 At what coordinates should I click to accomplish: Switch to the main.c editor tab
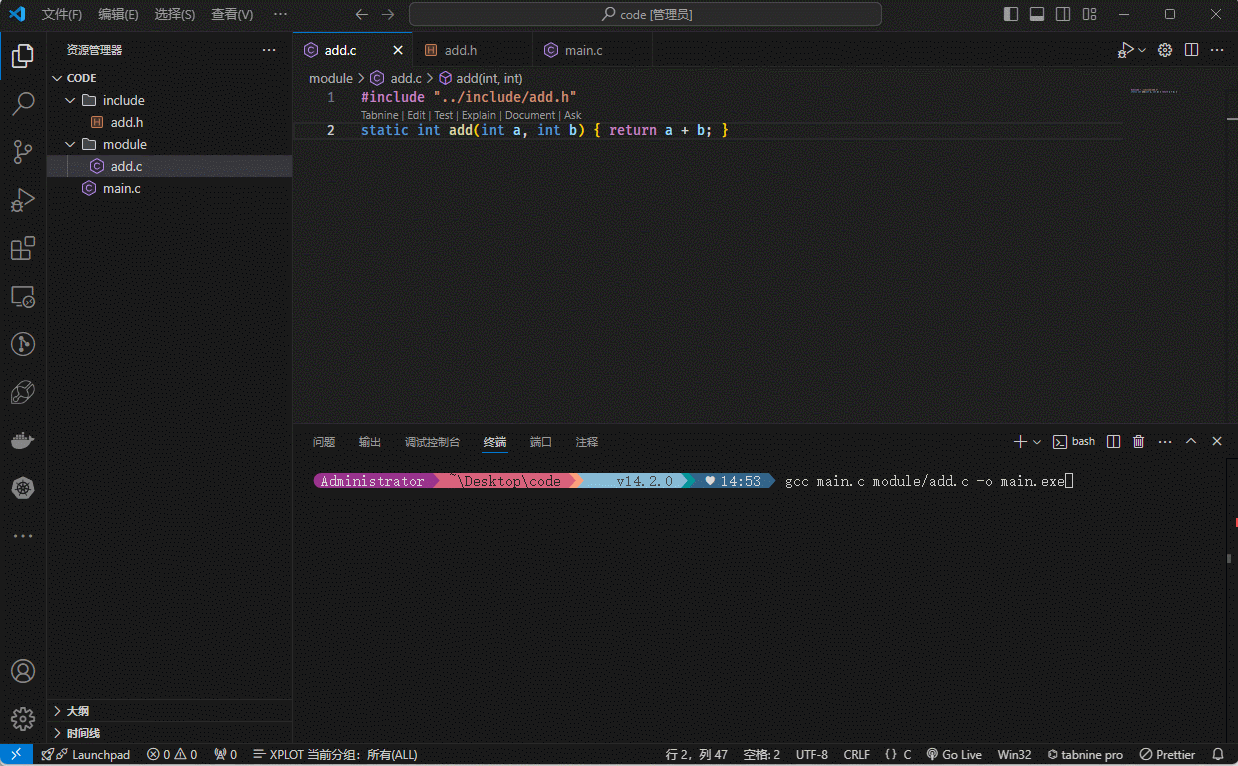pyautogui.click(x=583, y=50)
